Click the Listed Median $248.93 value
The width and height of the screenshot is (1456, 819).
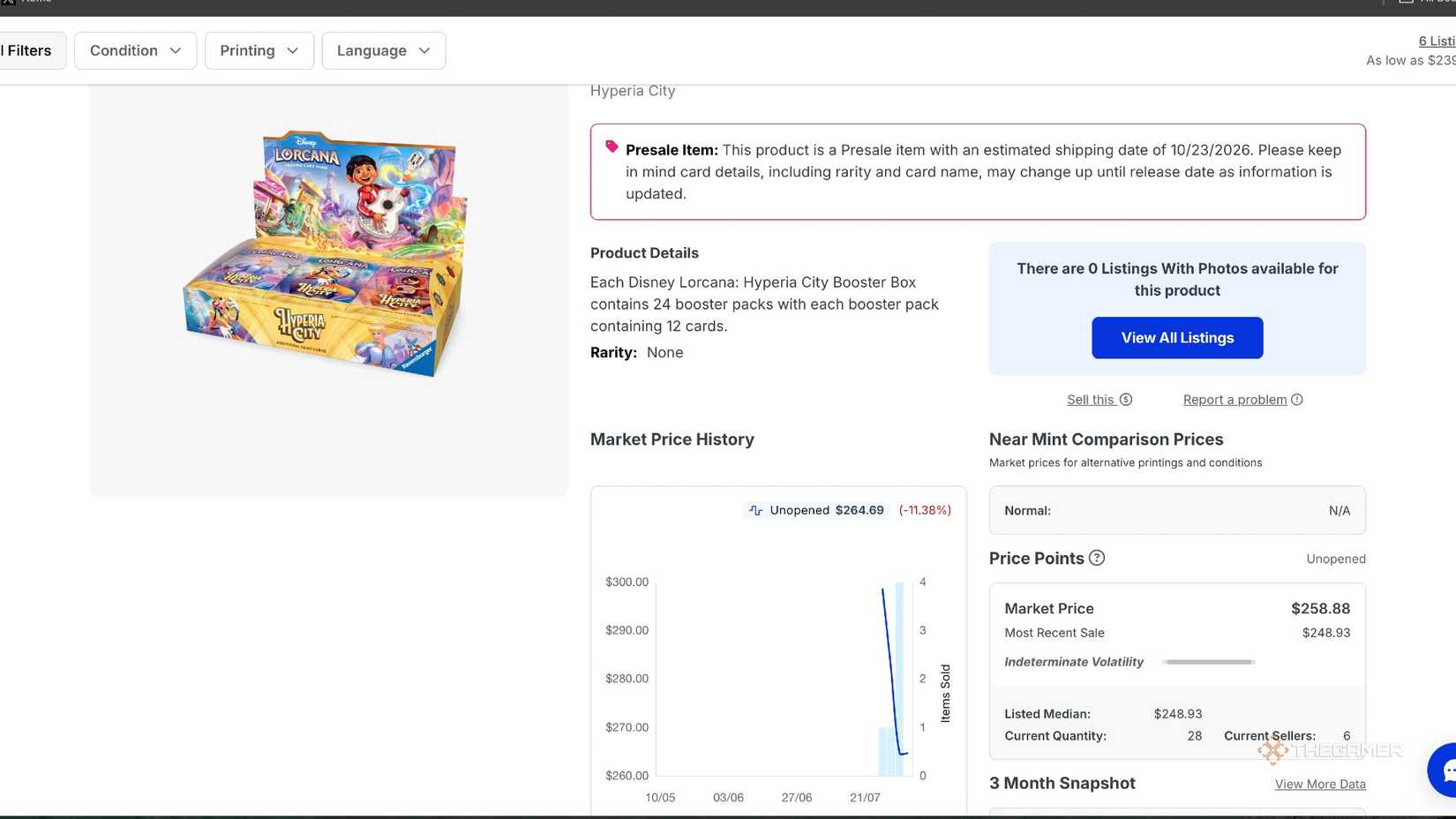1178,714
